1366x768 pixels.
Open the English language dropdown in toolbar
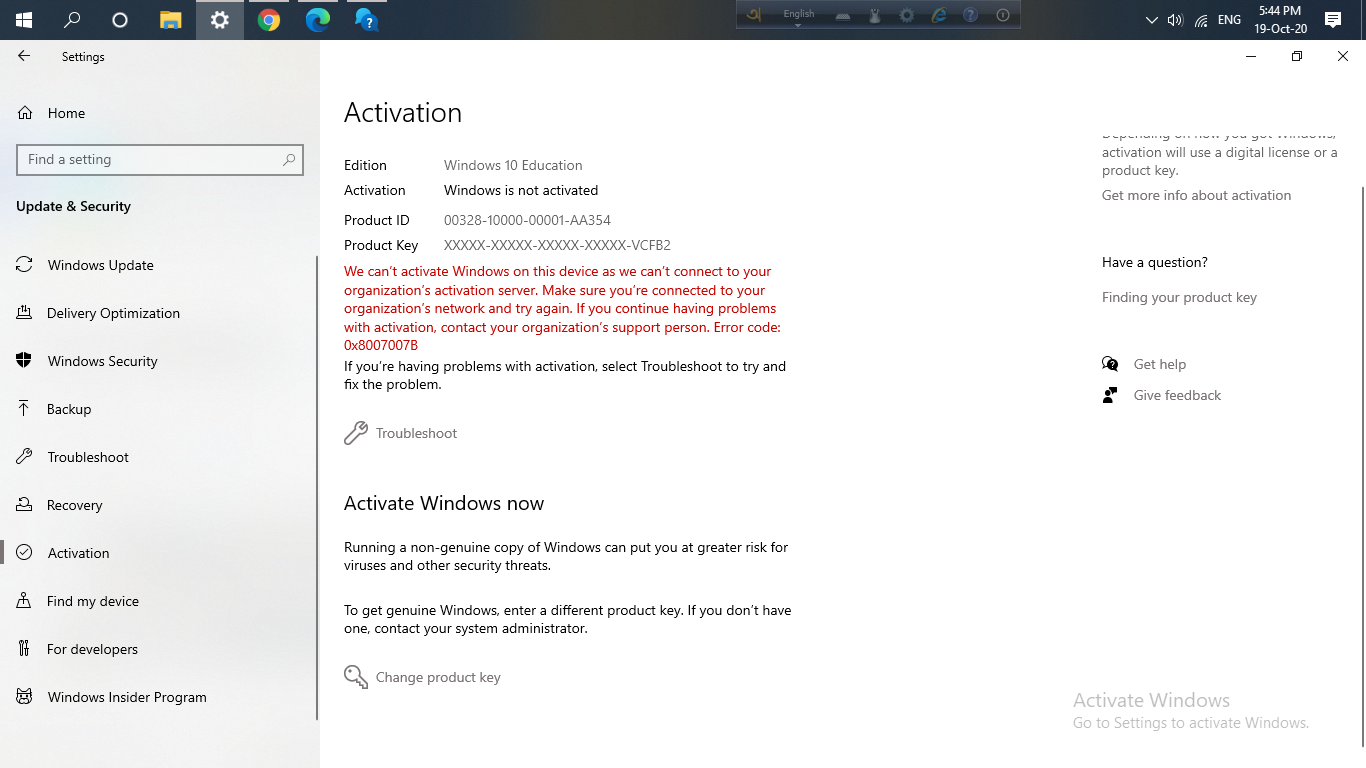coord(798,16)
